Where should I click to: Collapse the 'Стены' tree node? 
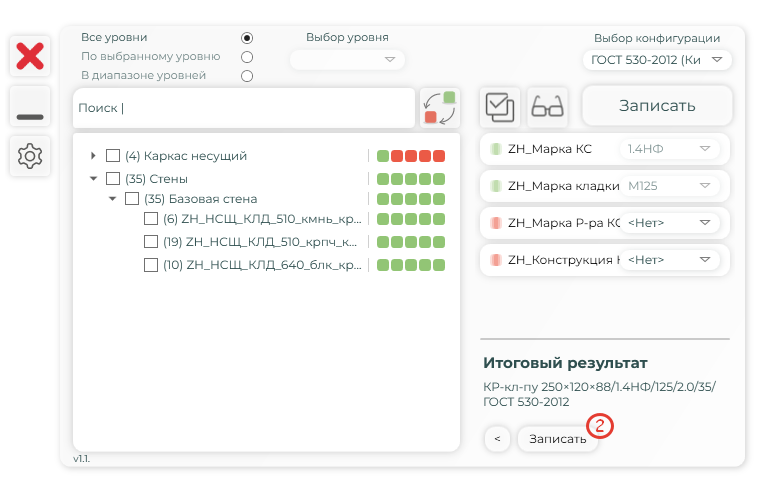(x=93, y=178)
